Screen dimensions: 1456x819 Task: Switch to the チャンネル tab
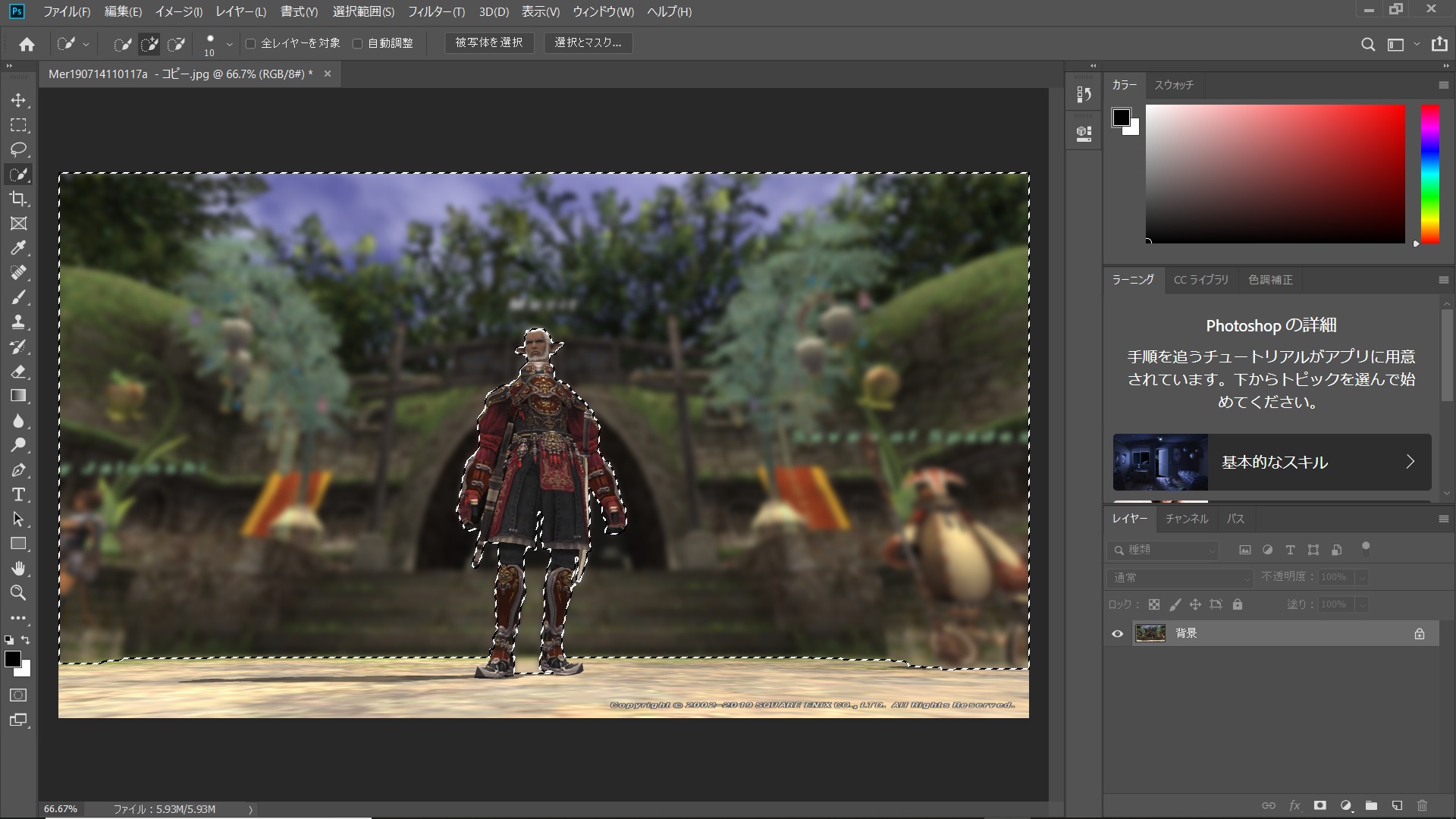[x=1187, y=519]
